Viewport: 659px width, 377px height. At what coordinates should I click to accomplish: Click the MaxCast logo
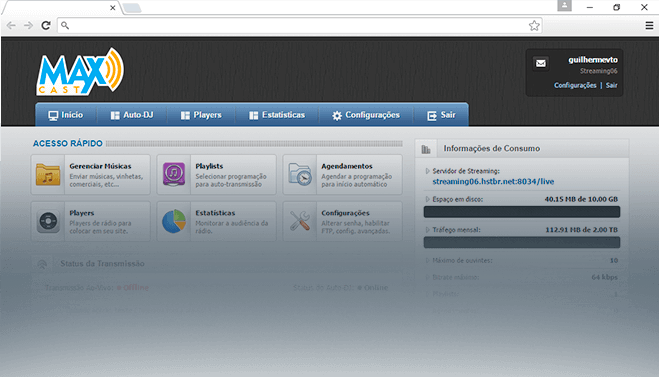coord(80,71)
